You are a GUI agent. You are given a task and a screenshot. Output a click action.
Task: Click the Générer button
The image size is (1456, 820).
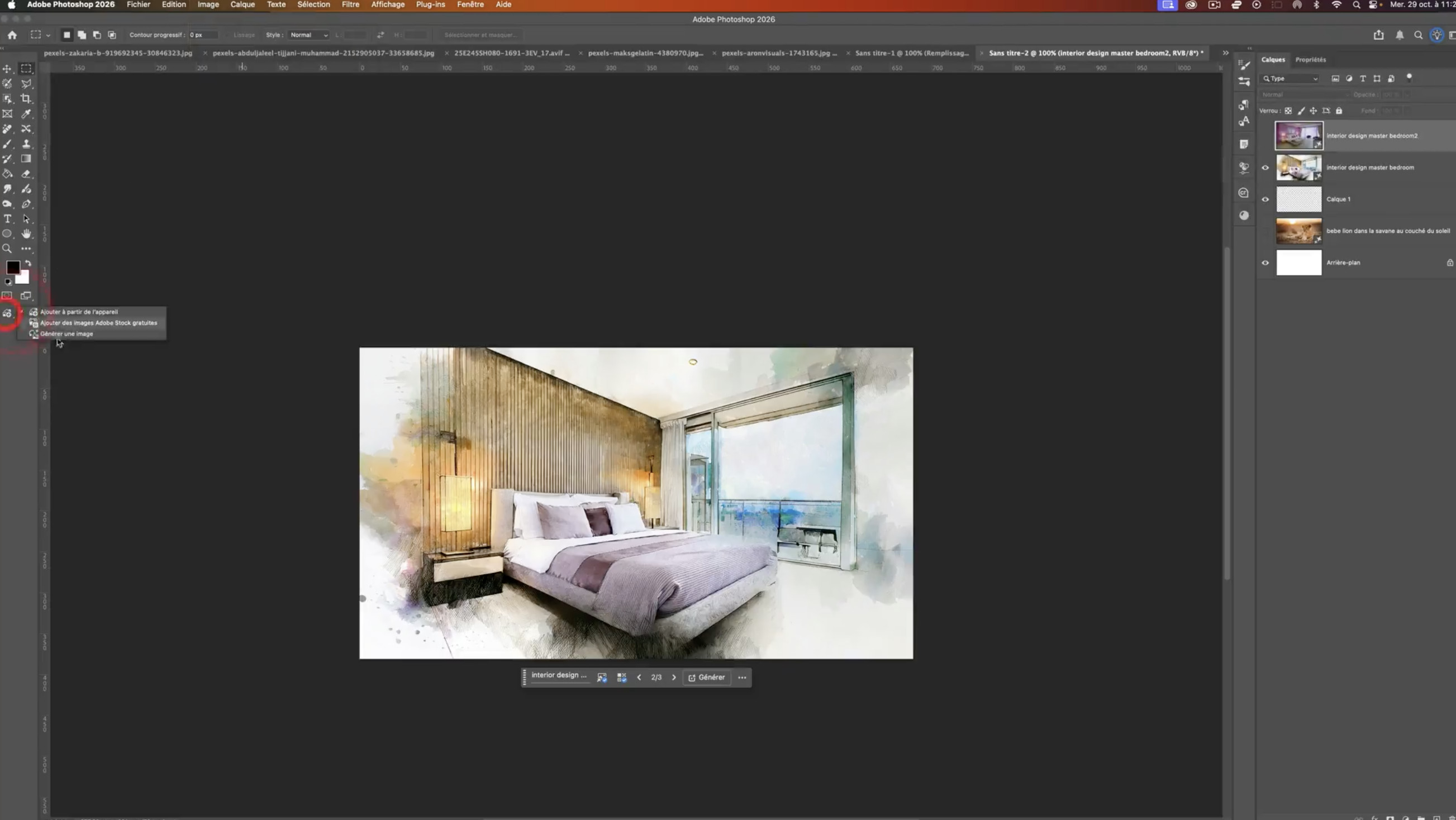point(707,678)
